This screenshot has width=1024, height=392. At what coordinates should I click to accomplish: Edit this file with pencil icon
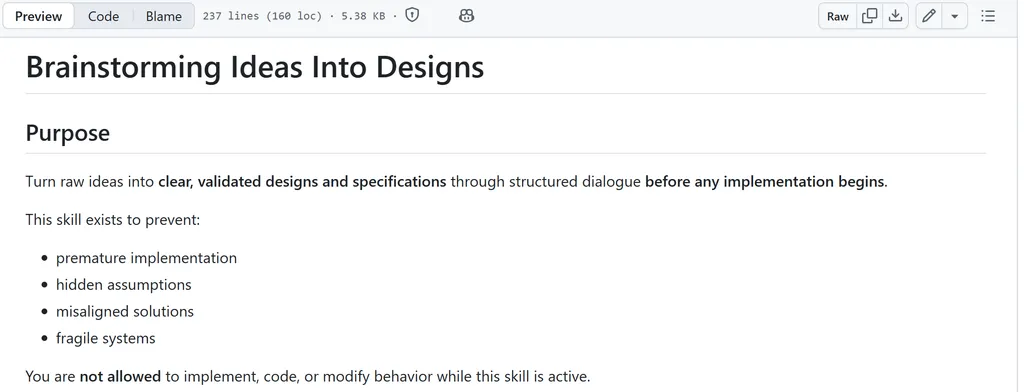pos(929,16)
